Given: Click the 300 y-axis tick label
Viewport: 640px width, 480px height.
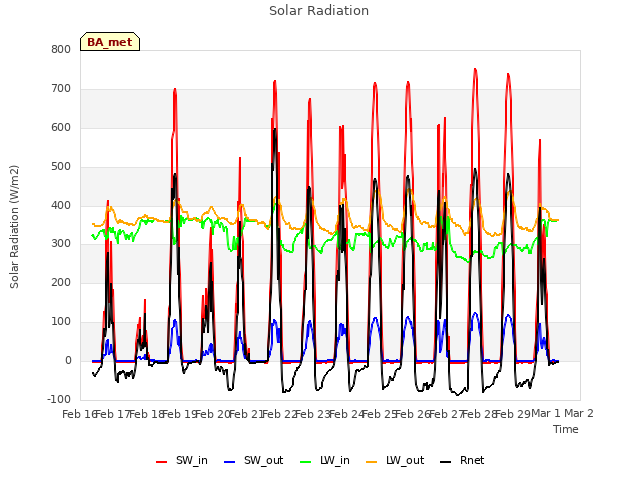Looking at the screenshot, I should point(61,244).
